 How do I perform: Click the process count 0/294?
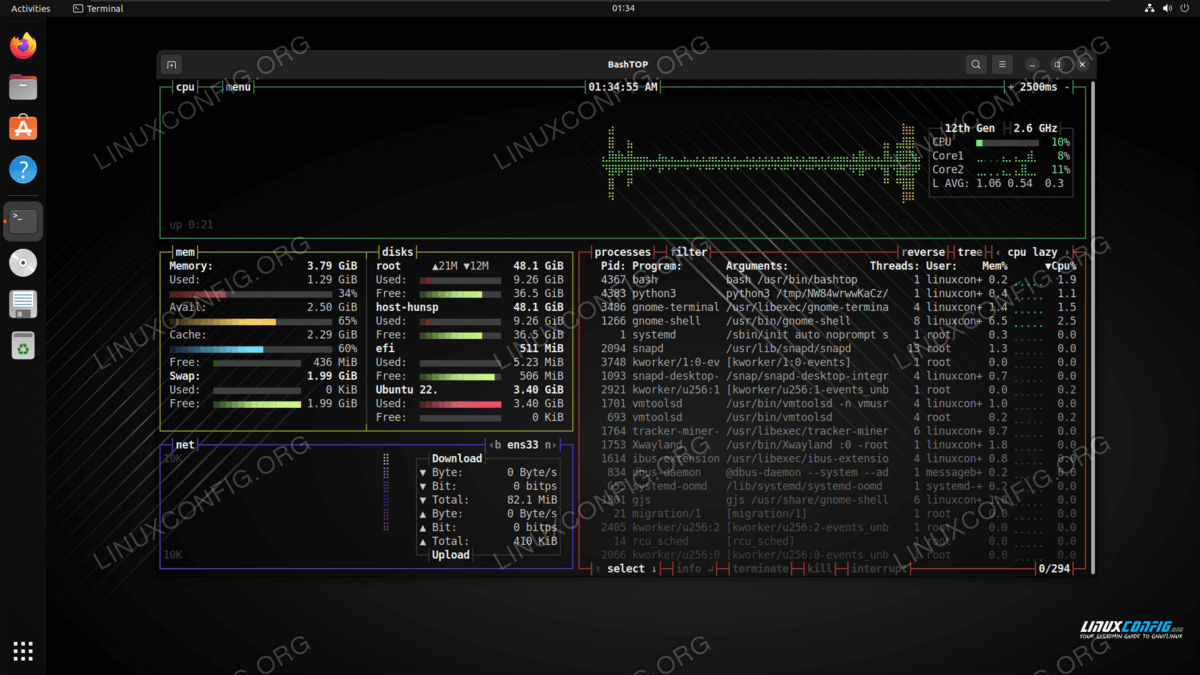coord(1054,569)
